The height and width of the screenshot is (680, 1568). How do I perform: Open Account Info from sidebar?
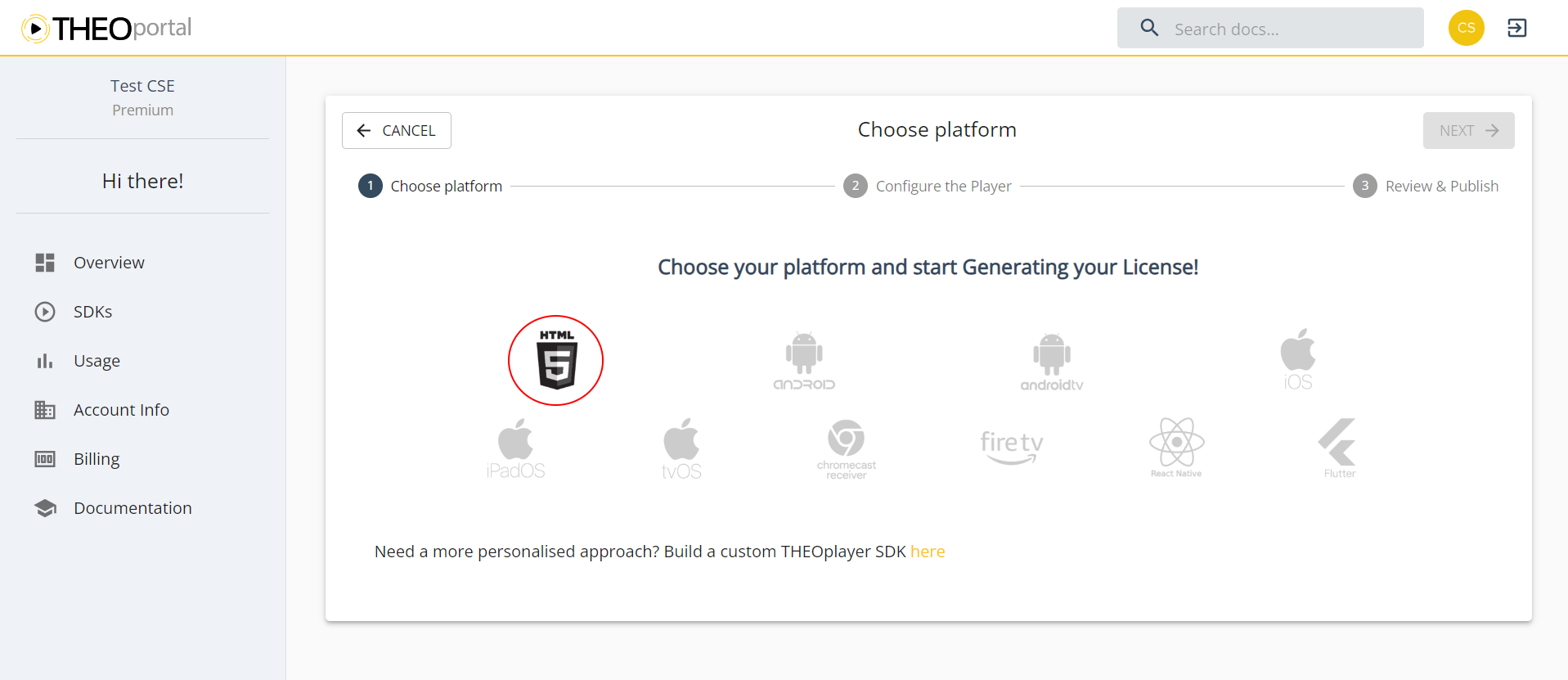pos(121,409)
